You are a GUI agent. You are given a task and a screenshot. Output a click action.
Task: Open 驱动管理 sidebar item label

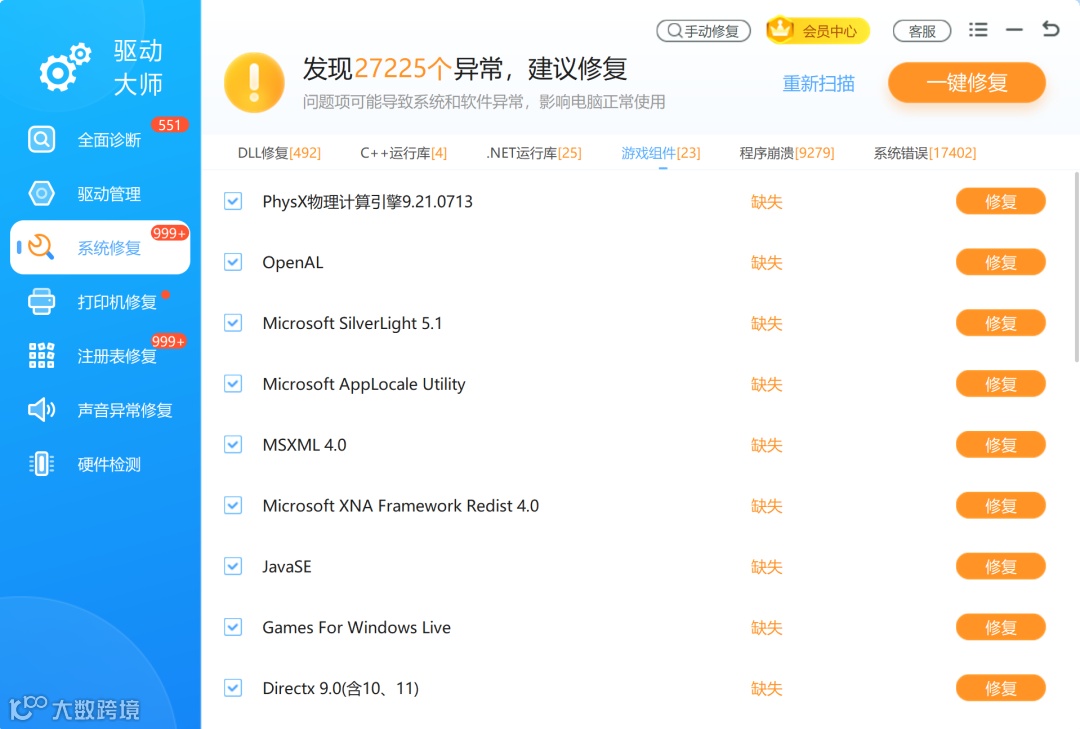[x=109, y=194]
